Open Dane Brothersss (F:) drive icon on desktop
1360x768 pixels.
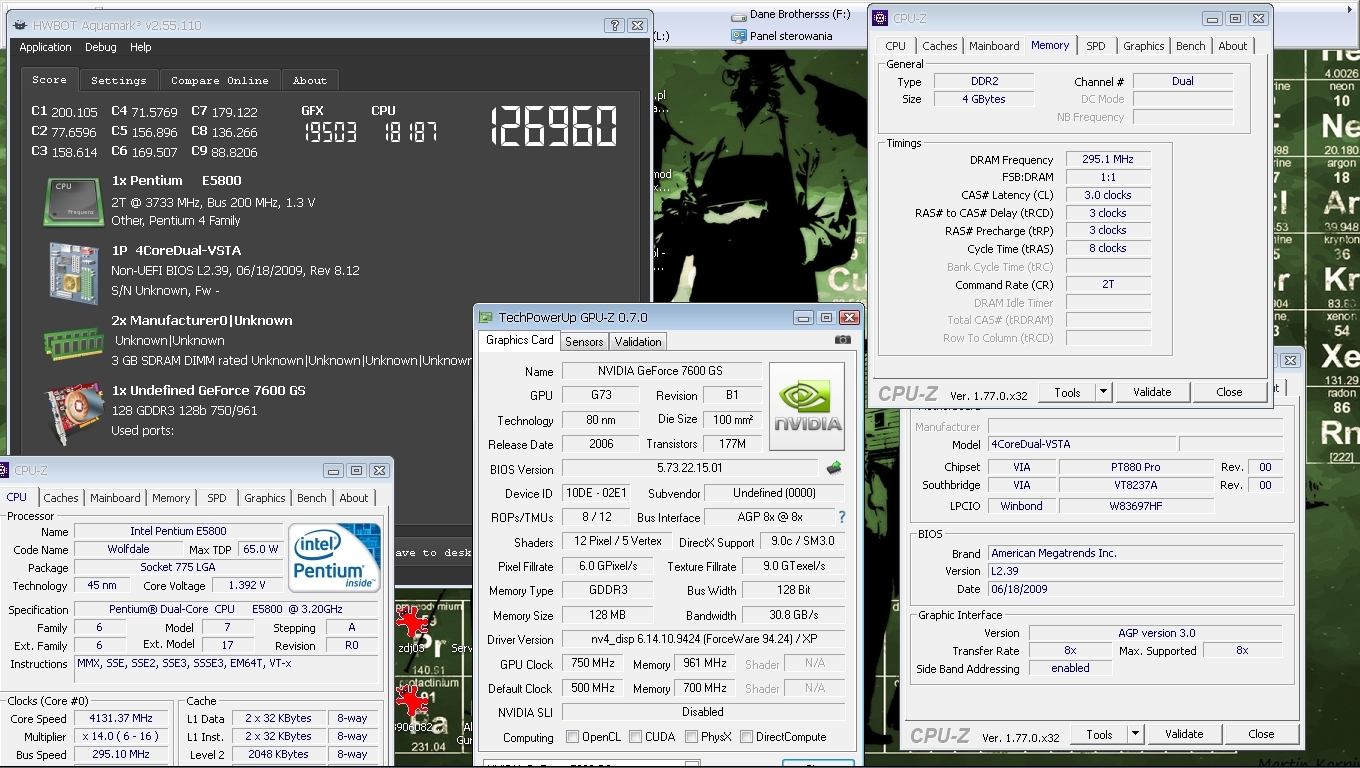pos(739,16)
